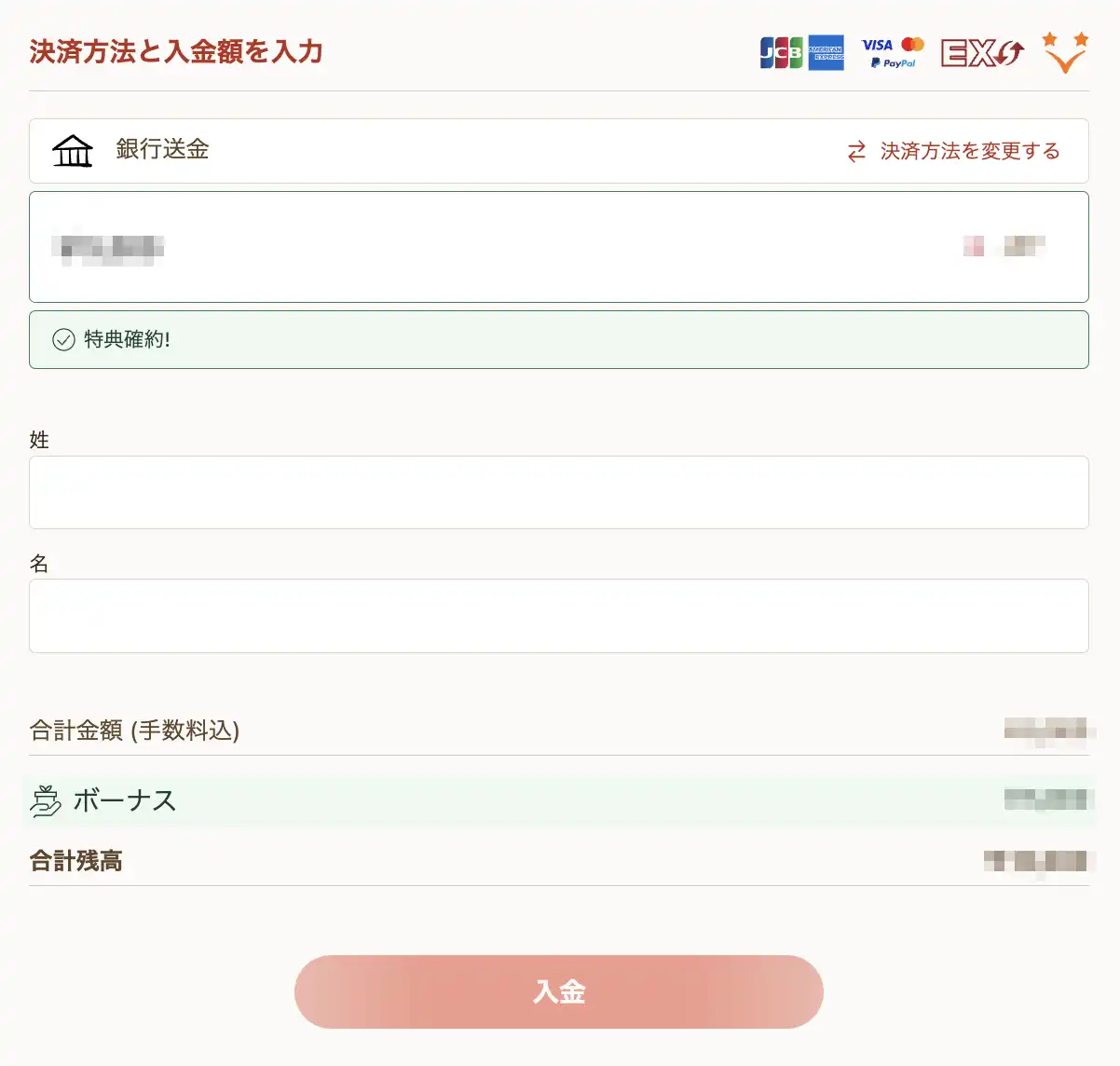The image size is (1120, 1066).
Task: Click the swap arrows icon
Action: (x=856, y=152)
